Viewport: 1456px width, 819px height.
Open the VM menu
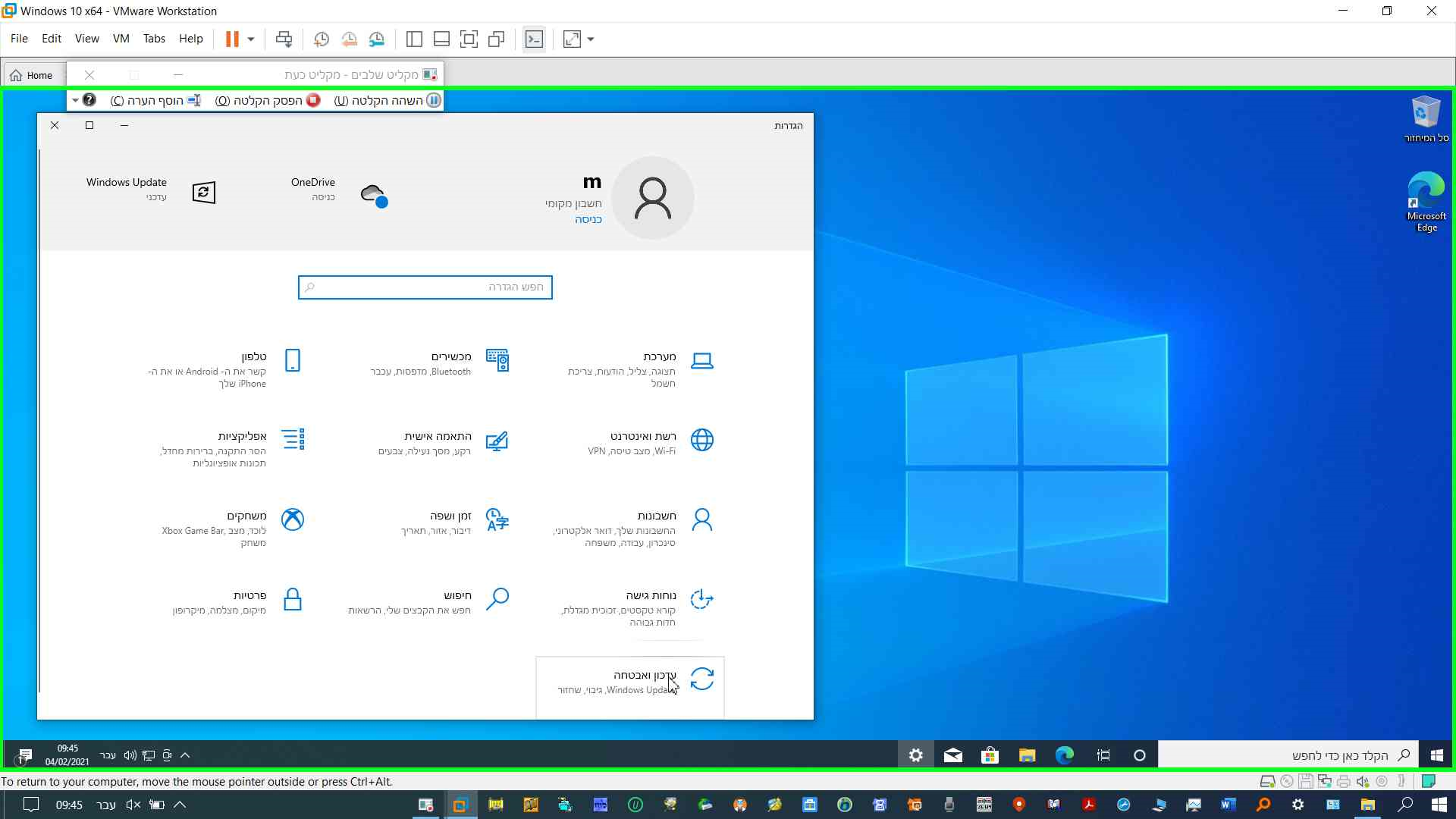pos(121,39)
